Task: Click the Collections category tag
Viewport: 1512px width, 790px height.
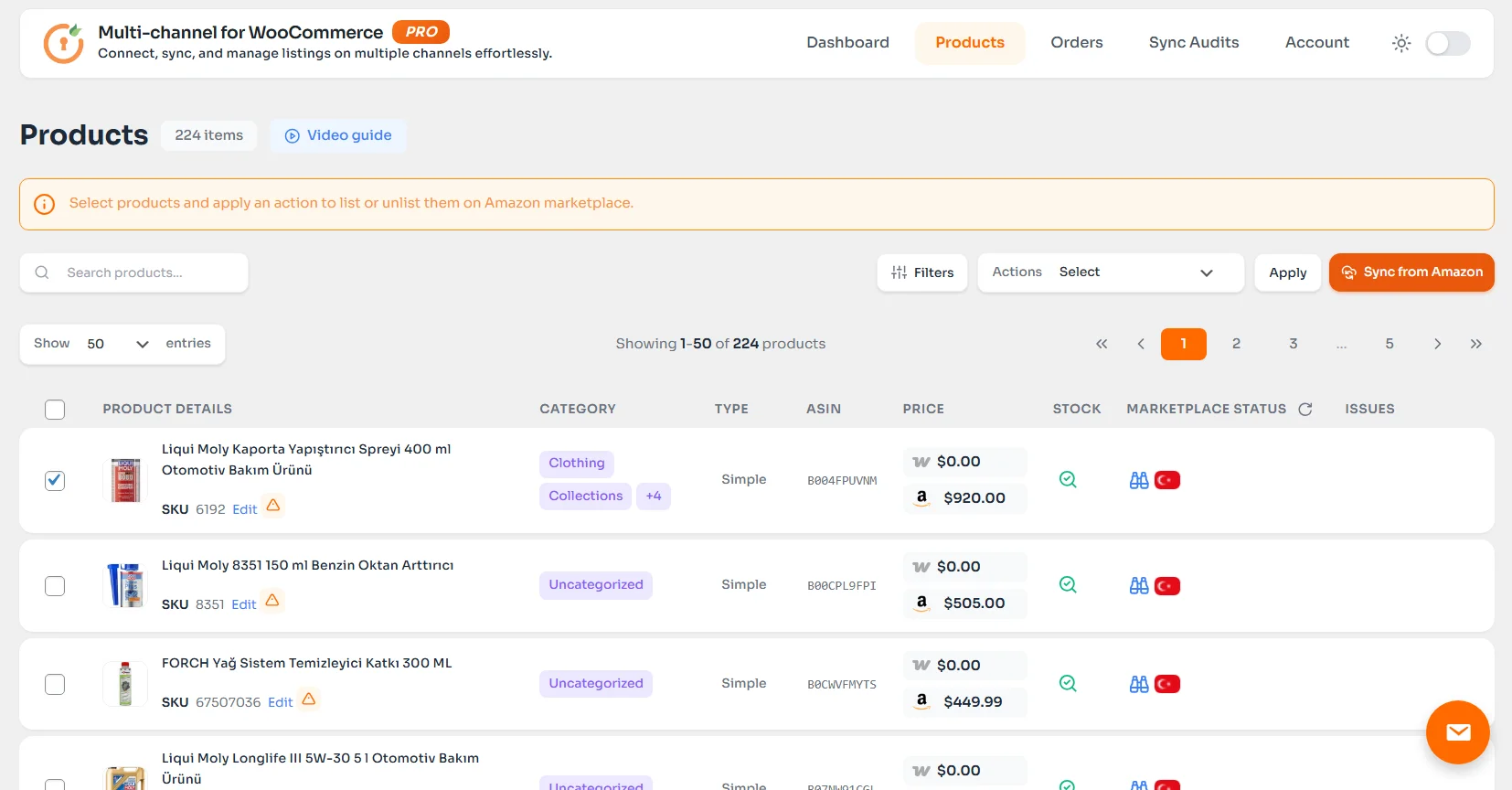Action: [x=585, y=496]
